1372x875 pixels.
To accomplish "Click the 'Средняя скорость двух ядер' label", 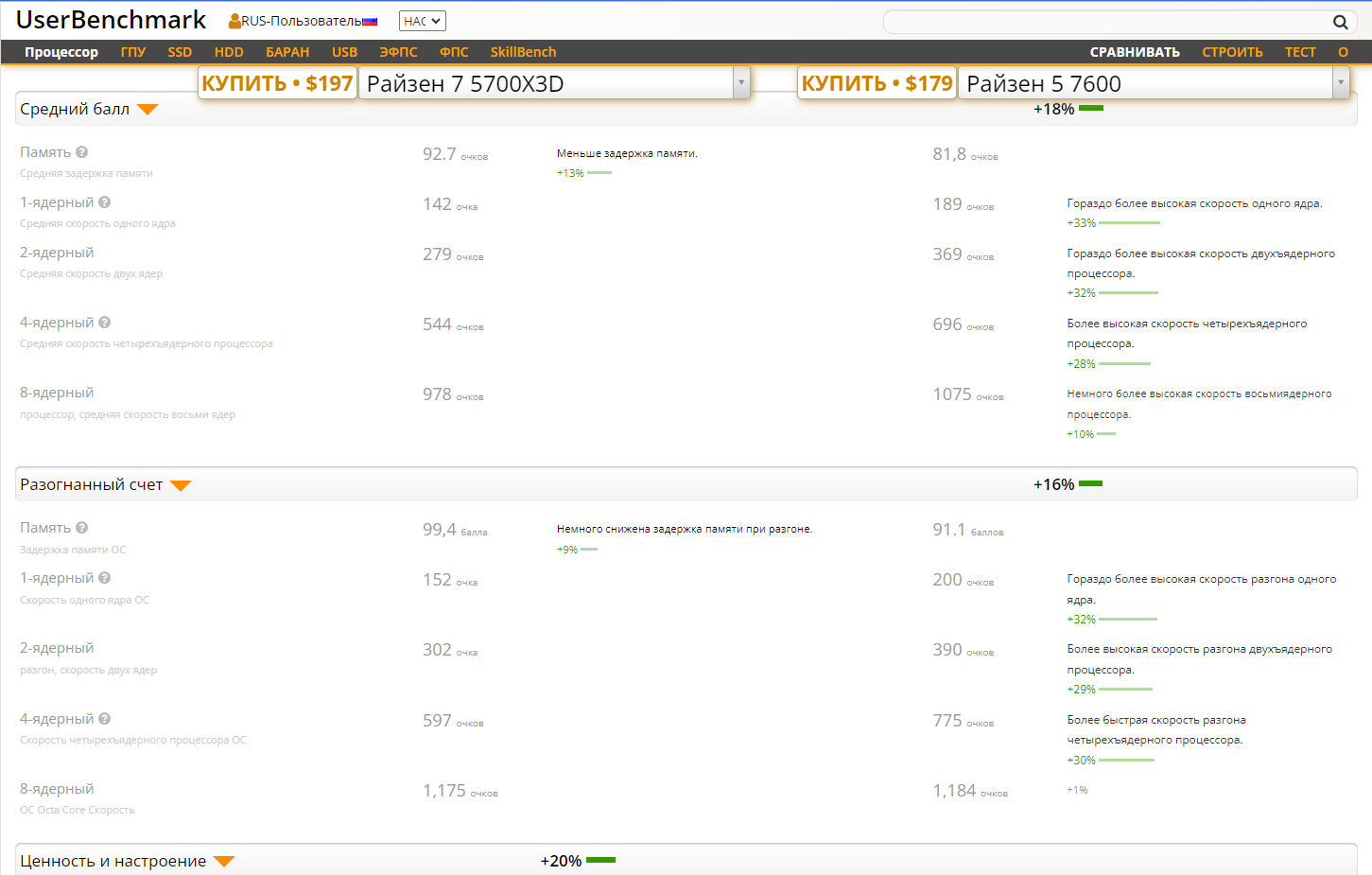I will tap(92, 274).
